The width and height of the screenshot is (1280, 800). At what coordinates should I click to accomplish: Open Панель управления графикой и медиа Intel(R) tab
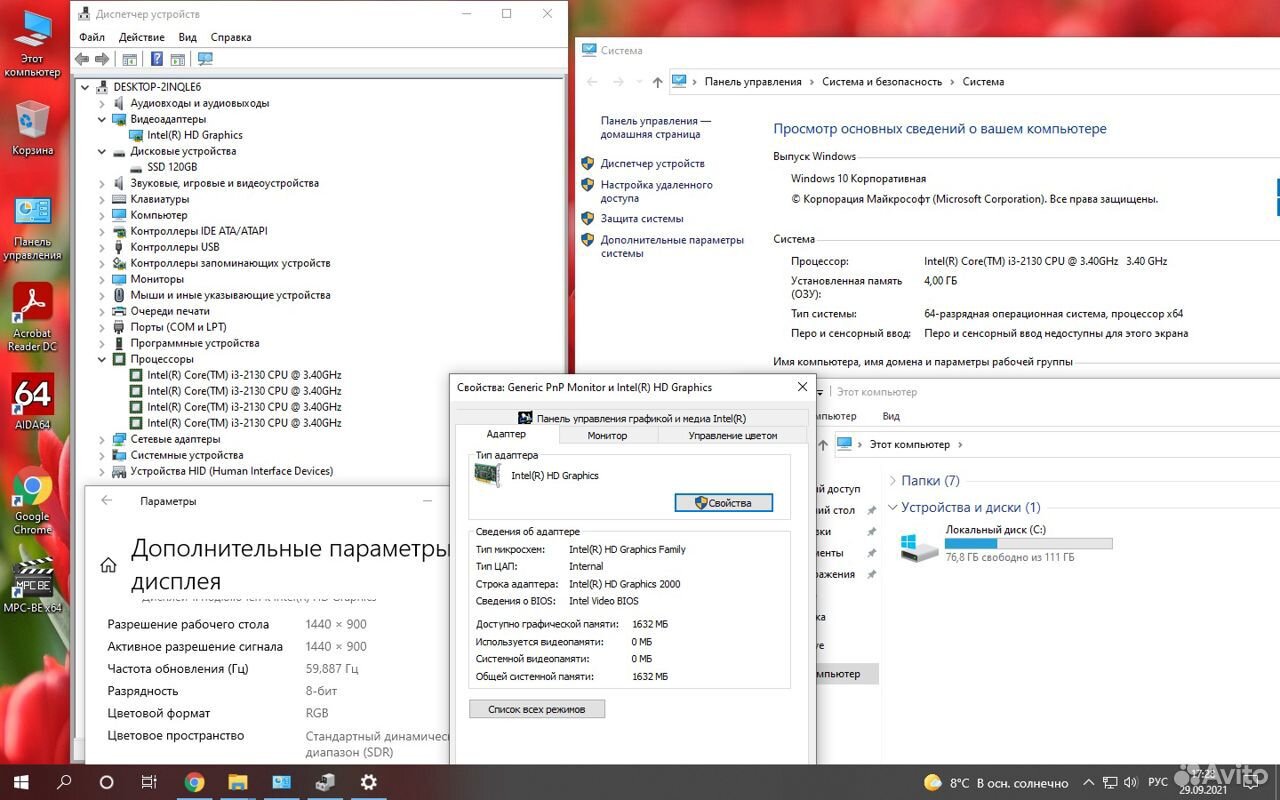[632, 418]
